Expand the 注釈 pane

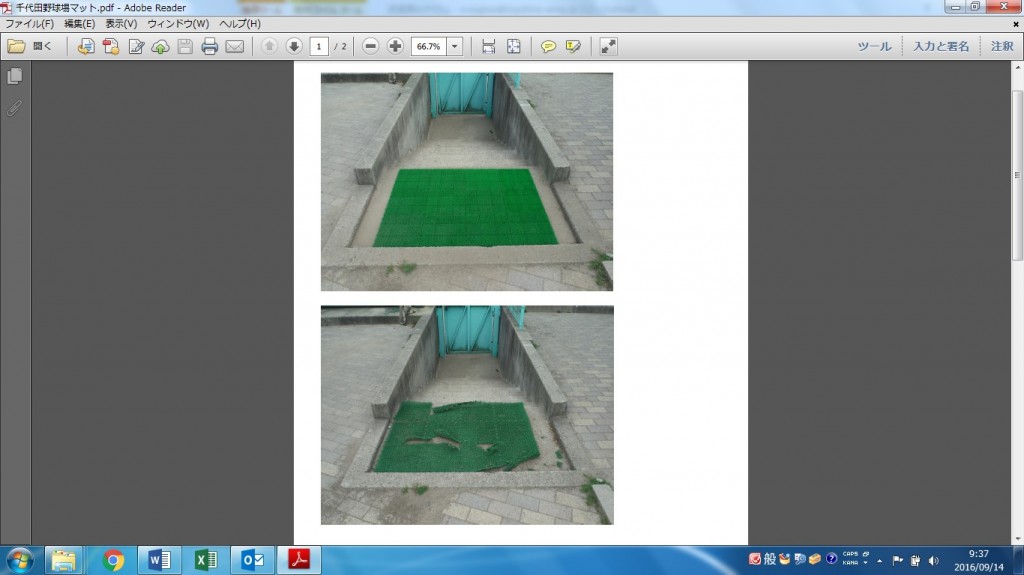tap(1002, 46)
